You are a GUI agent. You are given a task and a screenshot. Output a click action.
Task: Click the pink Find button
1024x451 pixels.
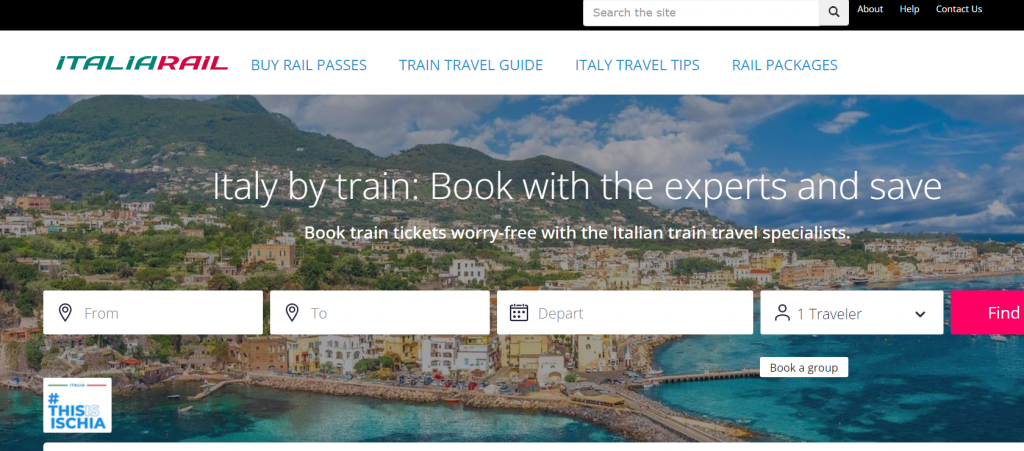[x=987, y=313]
